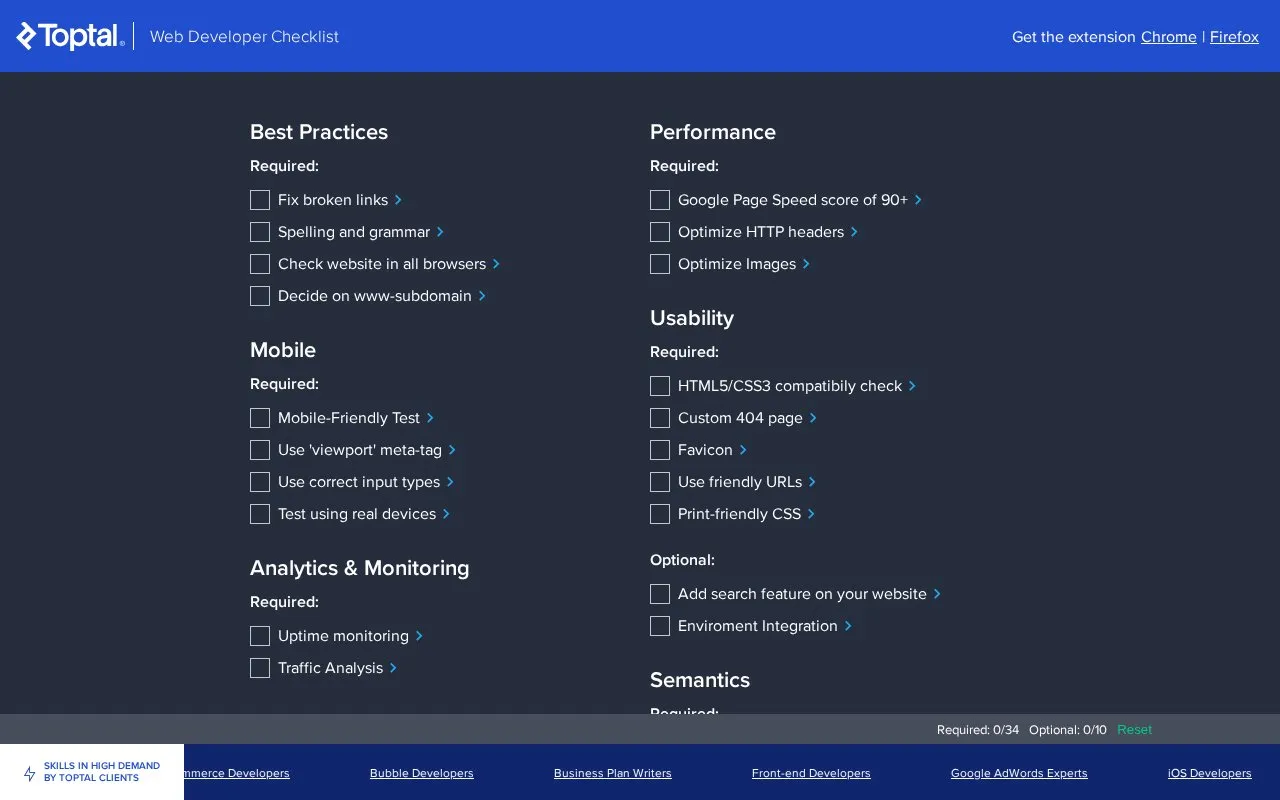Check Google Page Speed score box
Screen dimensions: 1280x800
[660, 200]
